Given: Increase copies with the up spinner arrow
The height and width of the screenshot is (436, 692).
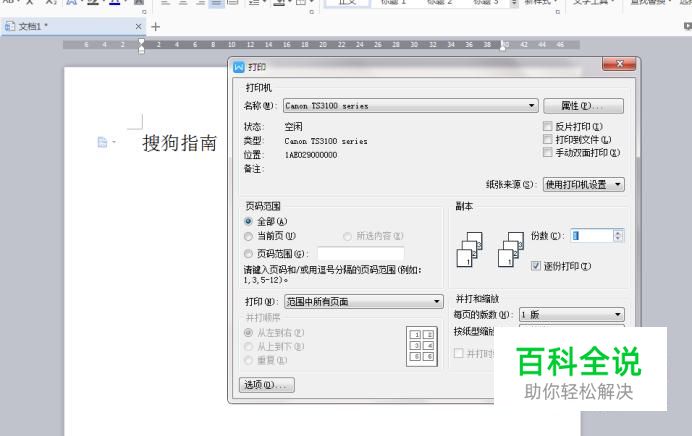Looking at the screenshot, I should point(618,233).
